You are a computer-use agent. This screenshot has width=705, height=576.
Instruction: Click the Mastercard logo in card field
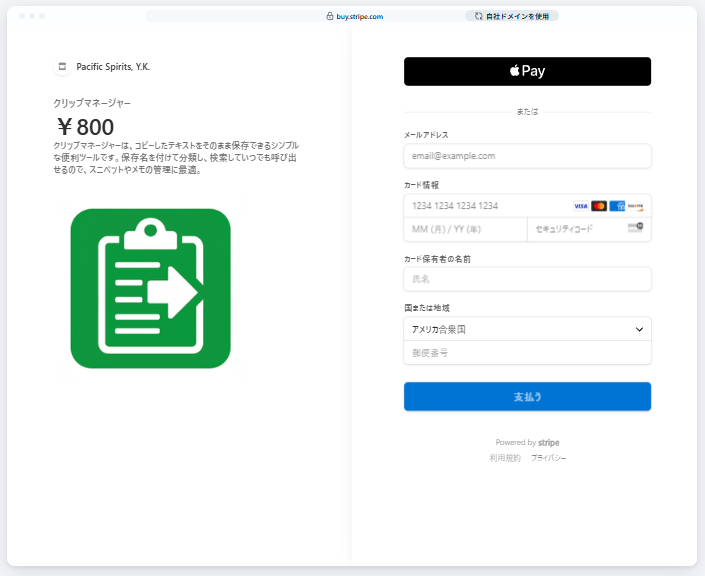click(599, 206)
